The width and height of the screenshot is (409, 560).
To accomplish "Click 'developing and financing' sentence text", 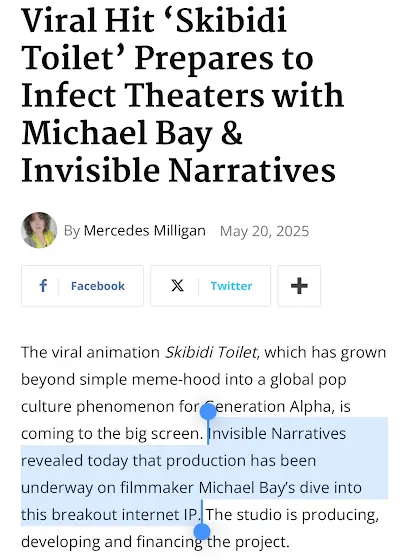I will (112, 542).
